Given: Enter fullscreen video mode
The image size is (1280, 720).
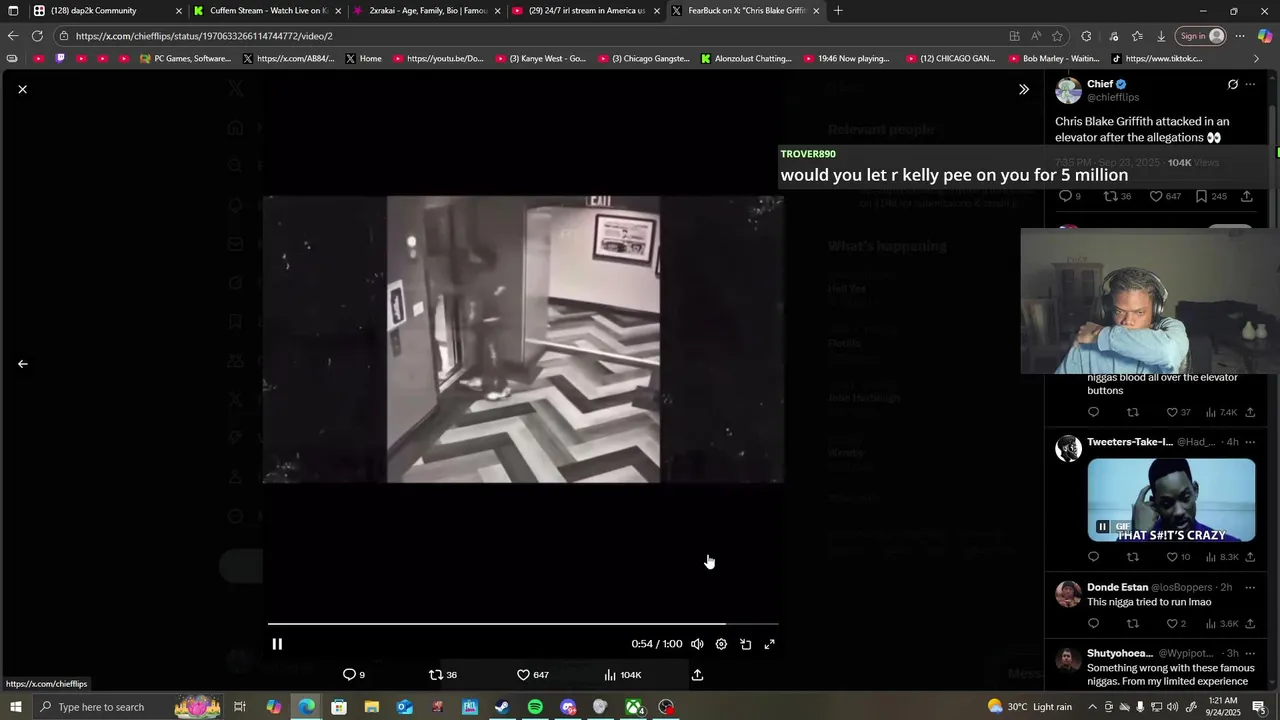Looking at the screenshot, I should (769, 644).
